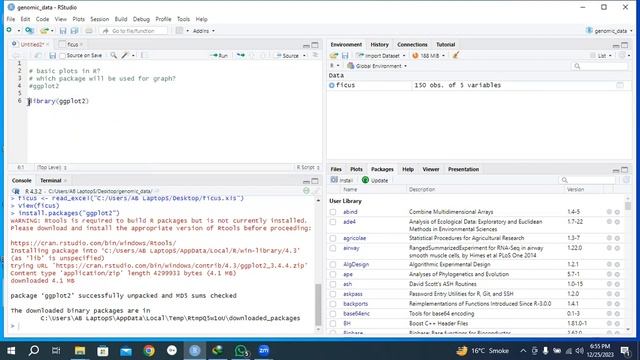
Task: Open Google Chrome from taskbar
Action: [149, 351]
